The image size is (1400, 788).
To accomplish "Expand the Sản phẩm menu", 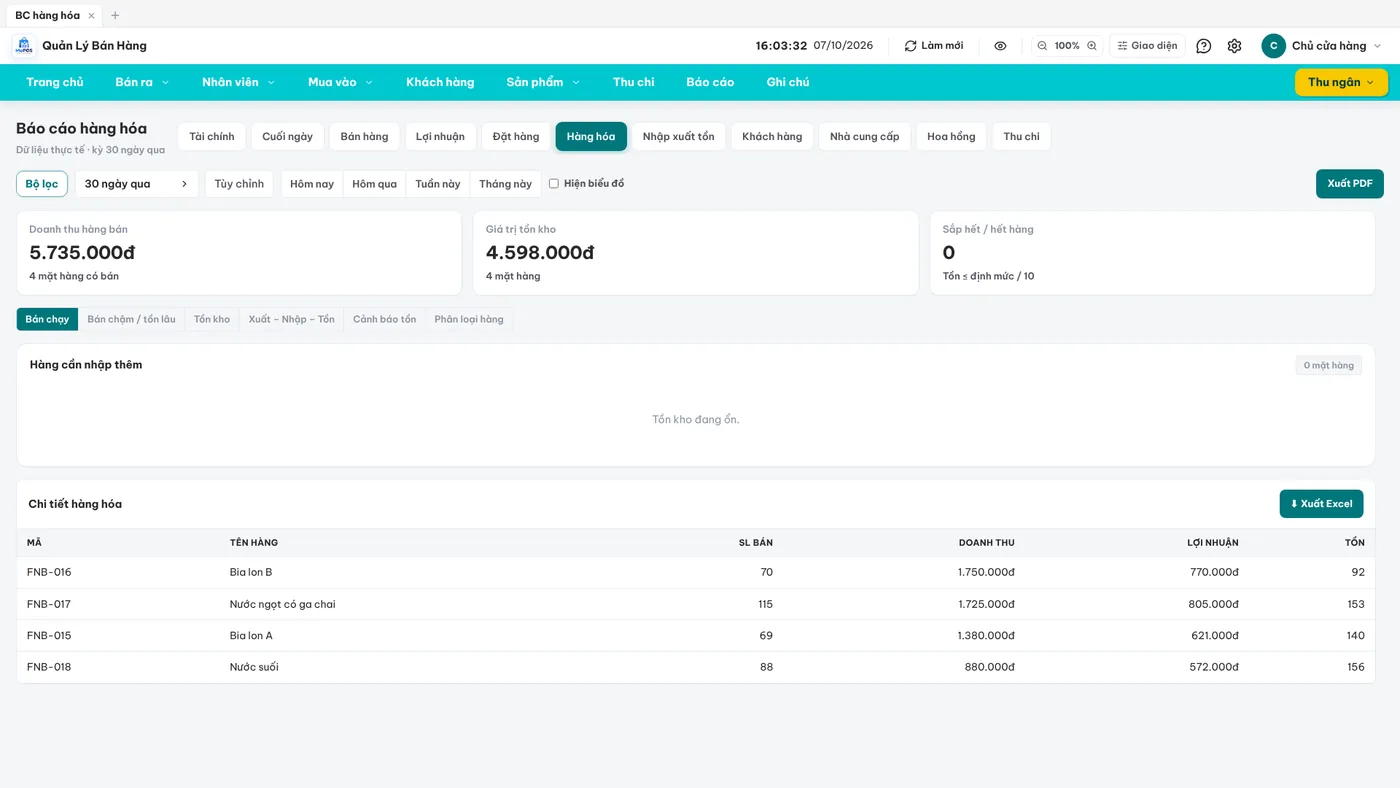I will [x=543, y=82].
